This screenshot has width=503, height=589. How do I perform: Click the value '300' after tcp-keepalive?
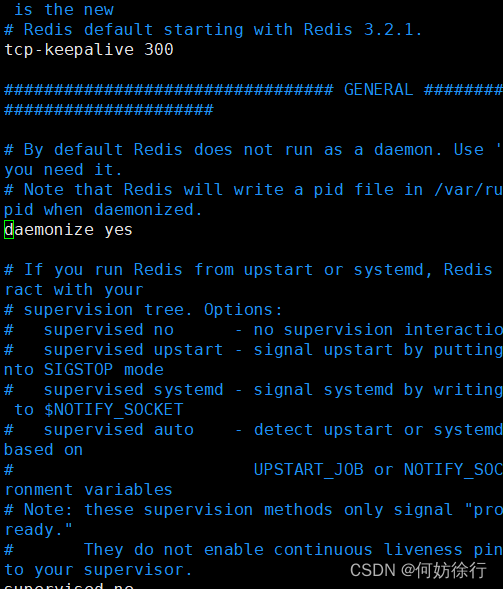click(159, 50)
